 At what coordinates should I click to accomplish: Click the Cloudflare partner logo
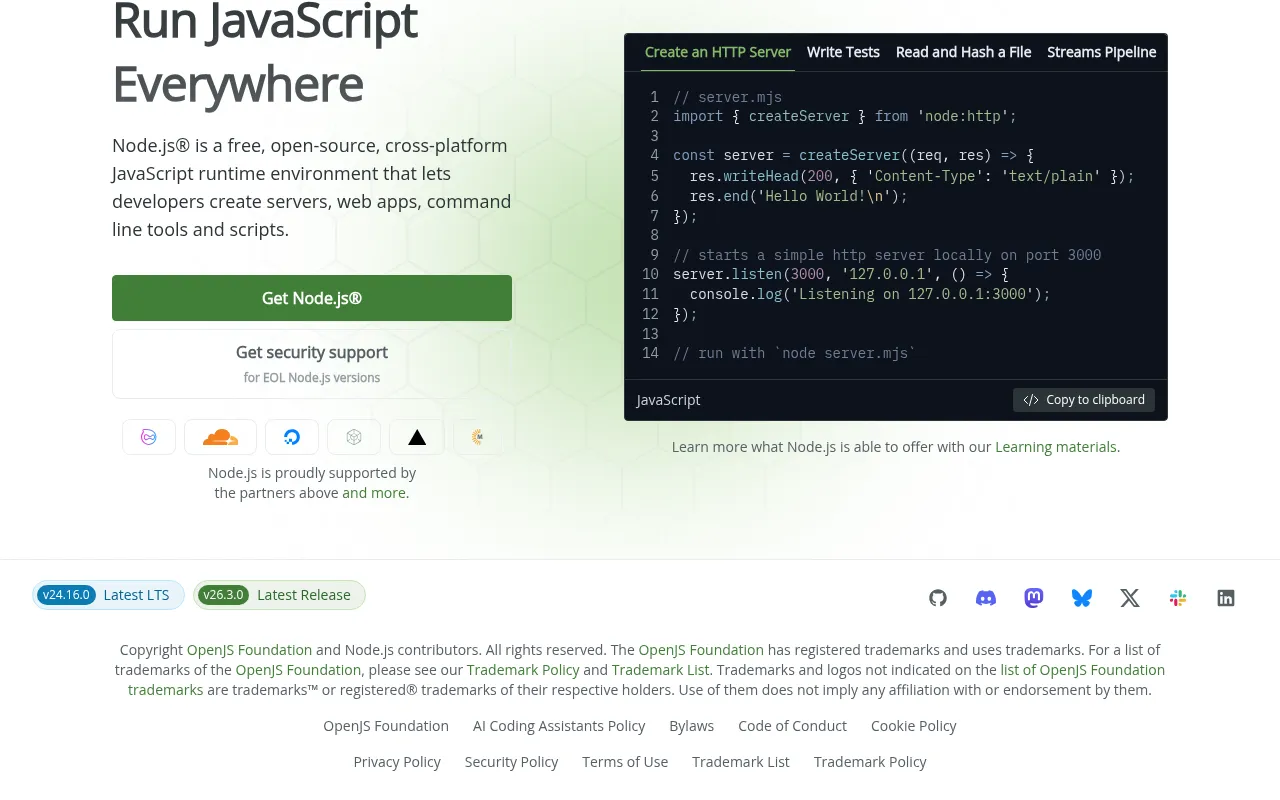point(220,437)
